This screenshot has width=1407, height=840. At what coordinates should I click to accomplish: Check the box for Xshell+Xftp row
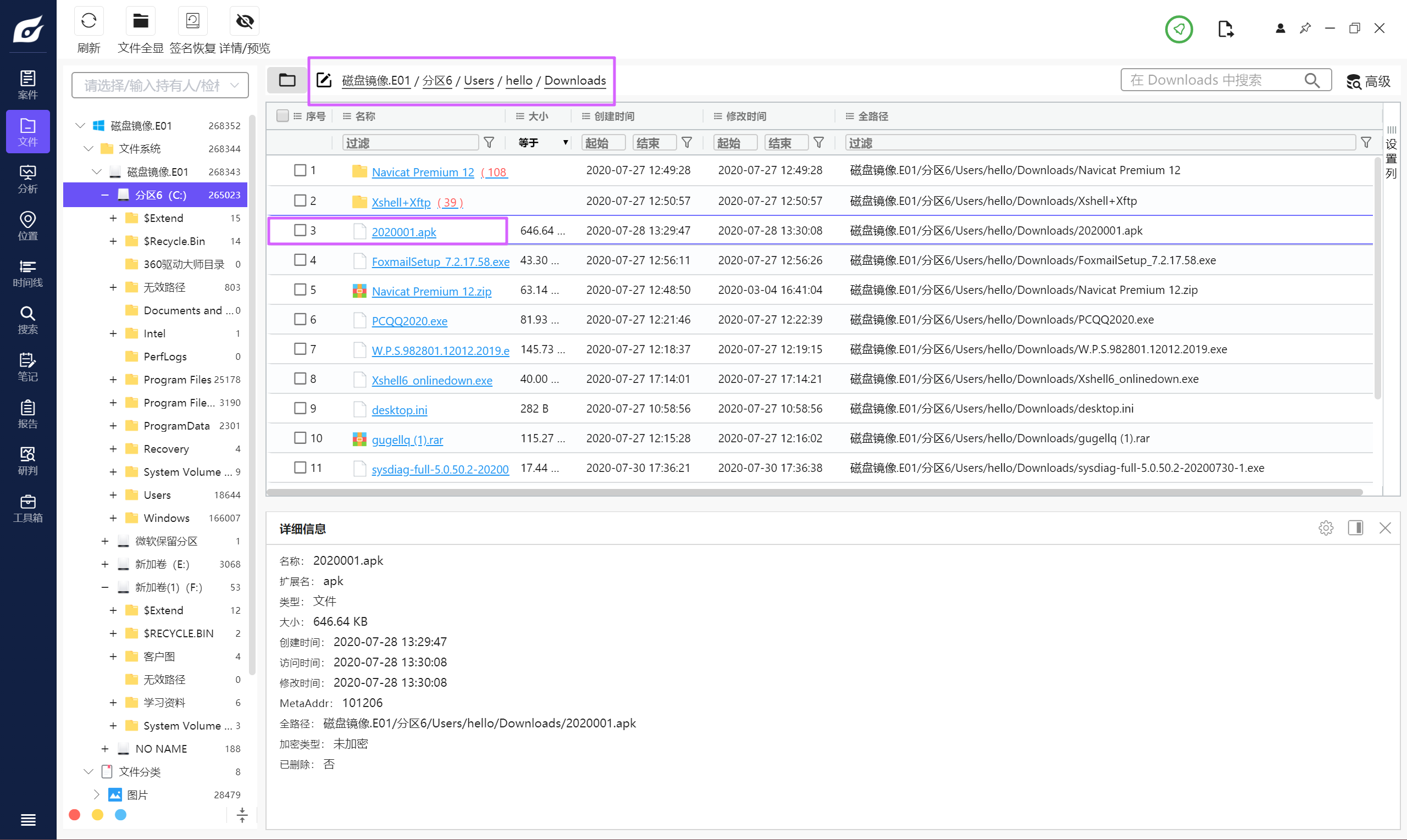pos(300,201)
